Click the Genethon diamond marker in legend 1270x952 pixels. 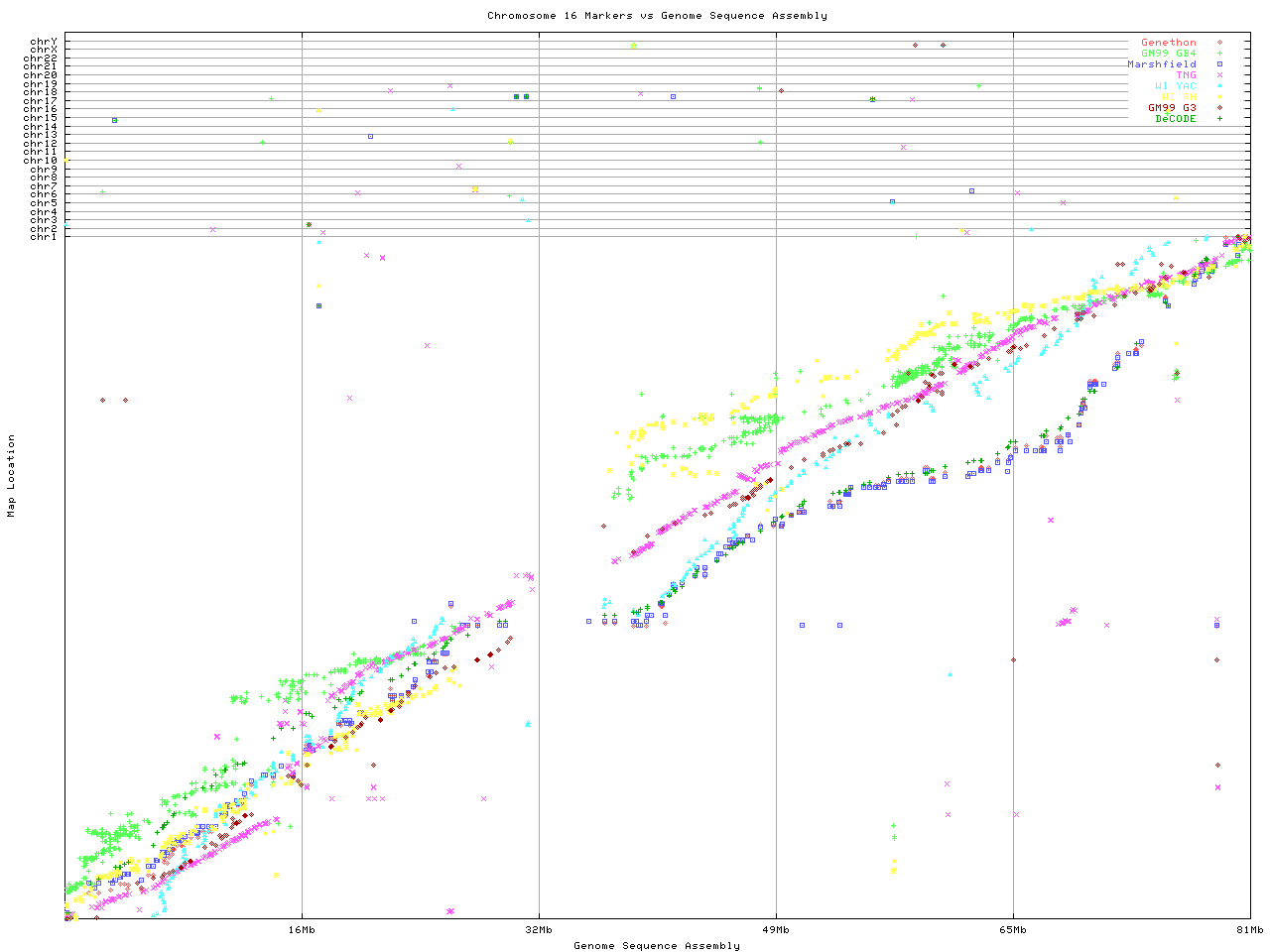point(1218,43)
